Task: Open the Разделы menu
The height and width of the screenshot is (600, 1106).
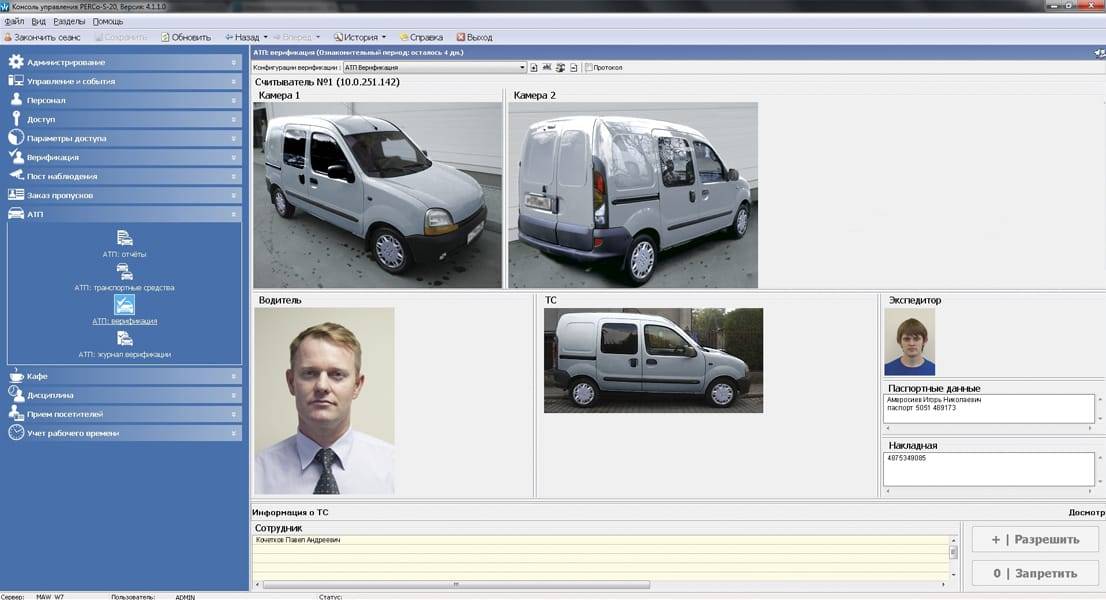Action: tap(69, 21)
